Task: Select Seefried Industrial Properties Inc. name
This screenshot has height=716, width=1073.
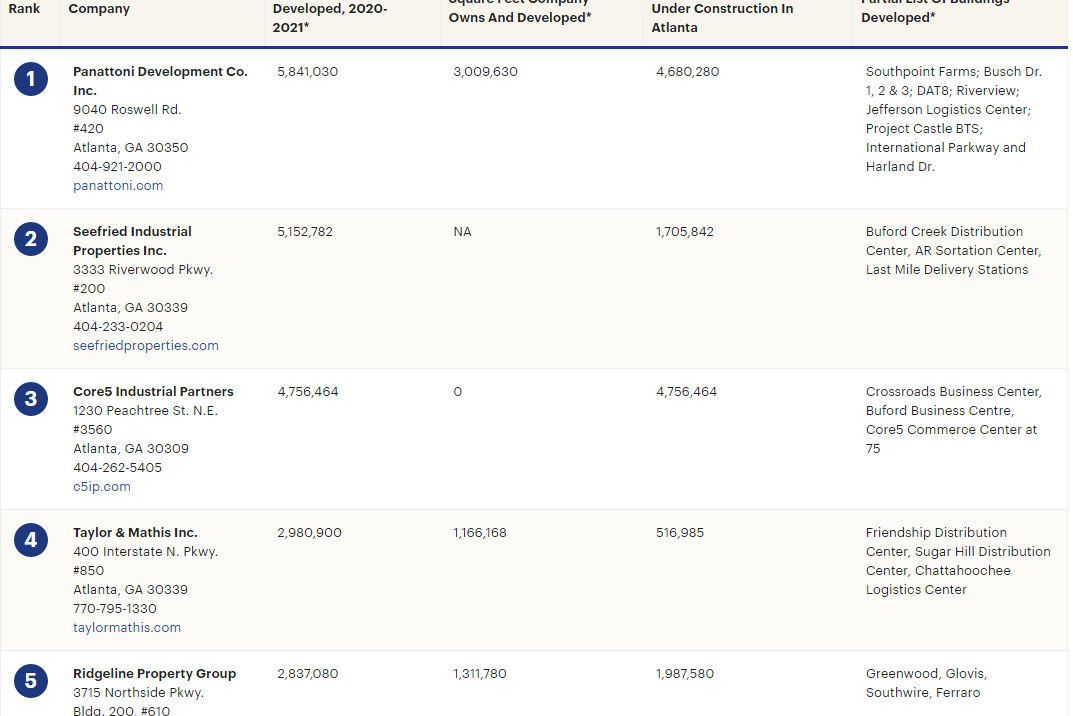Action: pyautogui.click(x=132, y=241)
